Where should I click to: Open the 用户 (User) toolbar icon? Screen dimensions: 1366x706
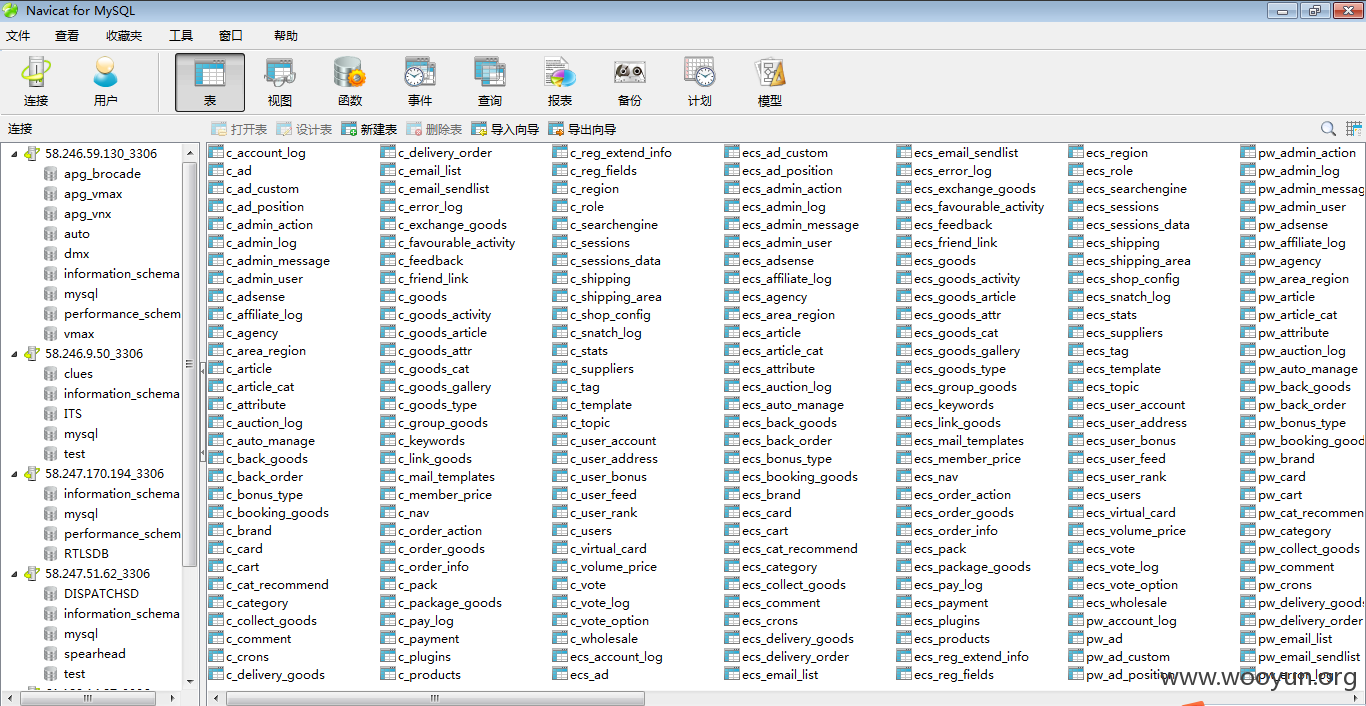pyautogui.click(x=105, y=82)
